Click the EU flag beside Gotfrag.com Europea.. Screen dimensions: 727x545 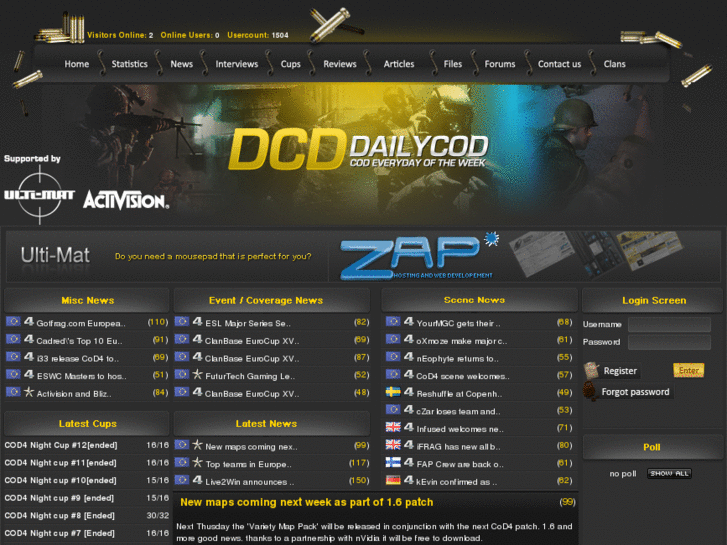coord(13,321)
